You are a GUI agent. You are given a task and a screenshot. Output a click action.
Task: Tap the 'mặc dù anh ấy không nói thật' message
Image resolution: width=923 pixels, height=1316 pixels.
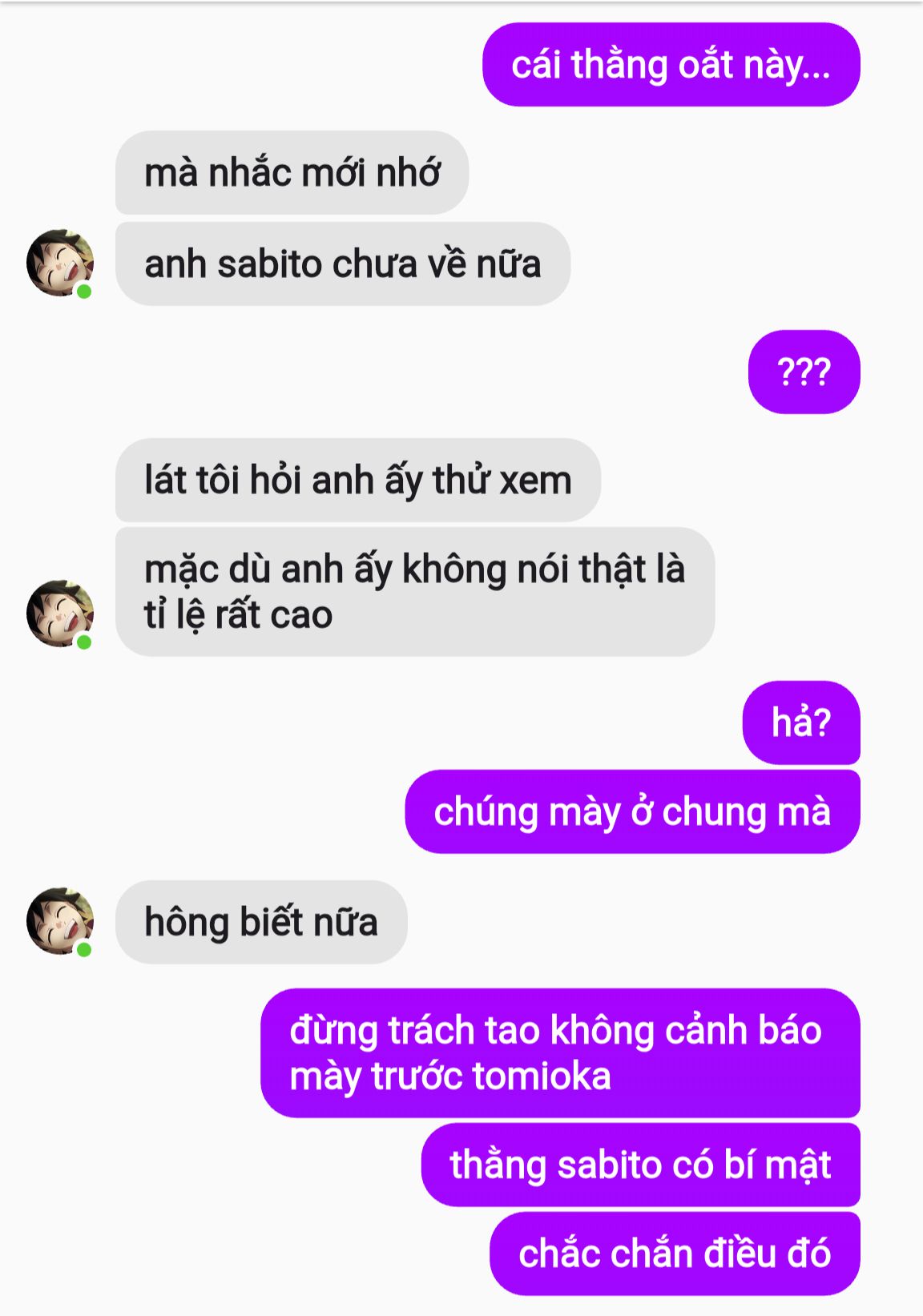click(415, 592)
